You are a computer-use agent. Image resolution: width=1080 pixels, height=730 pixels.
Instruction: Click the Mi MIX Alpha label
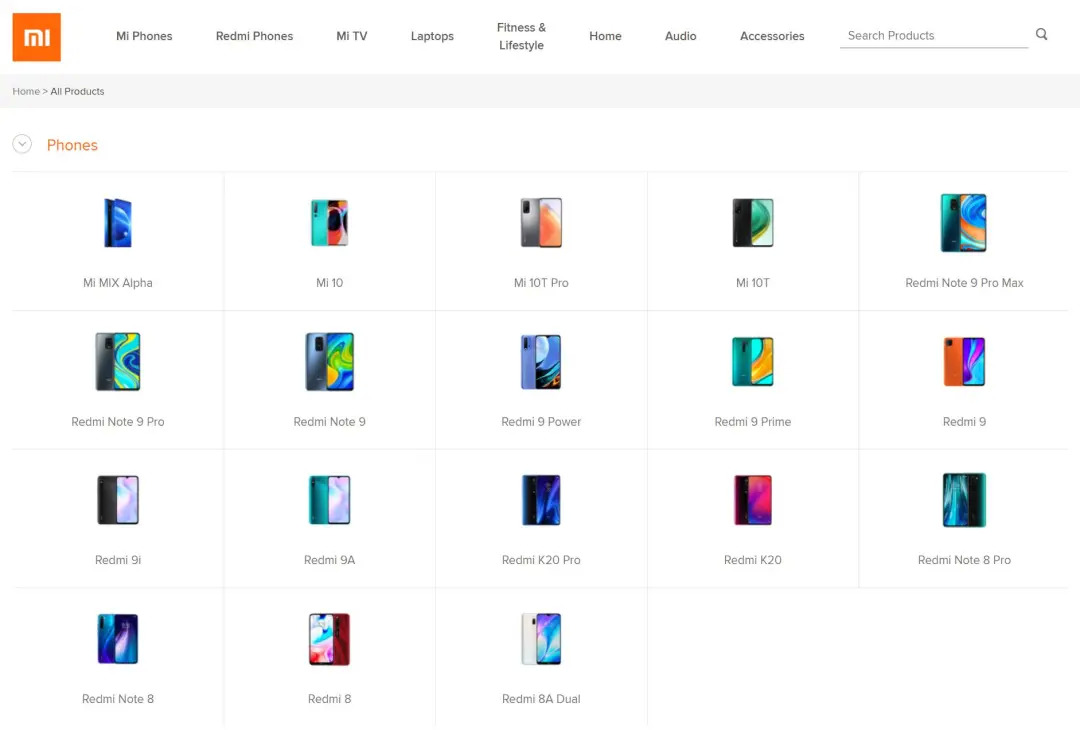(118, 282)
